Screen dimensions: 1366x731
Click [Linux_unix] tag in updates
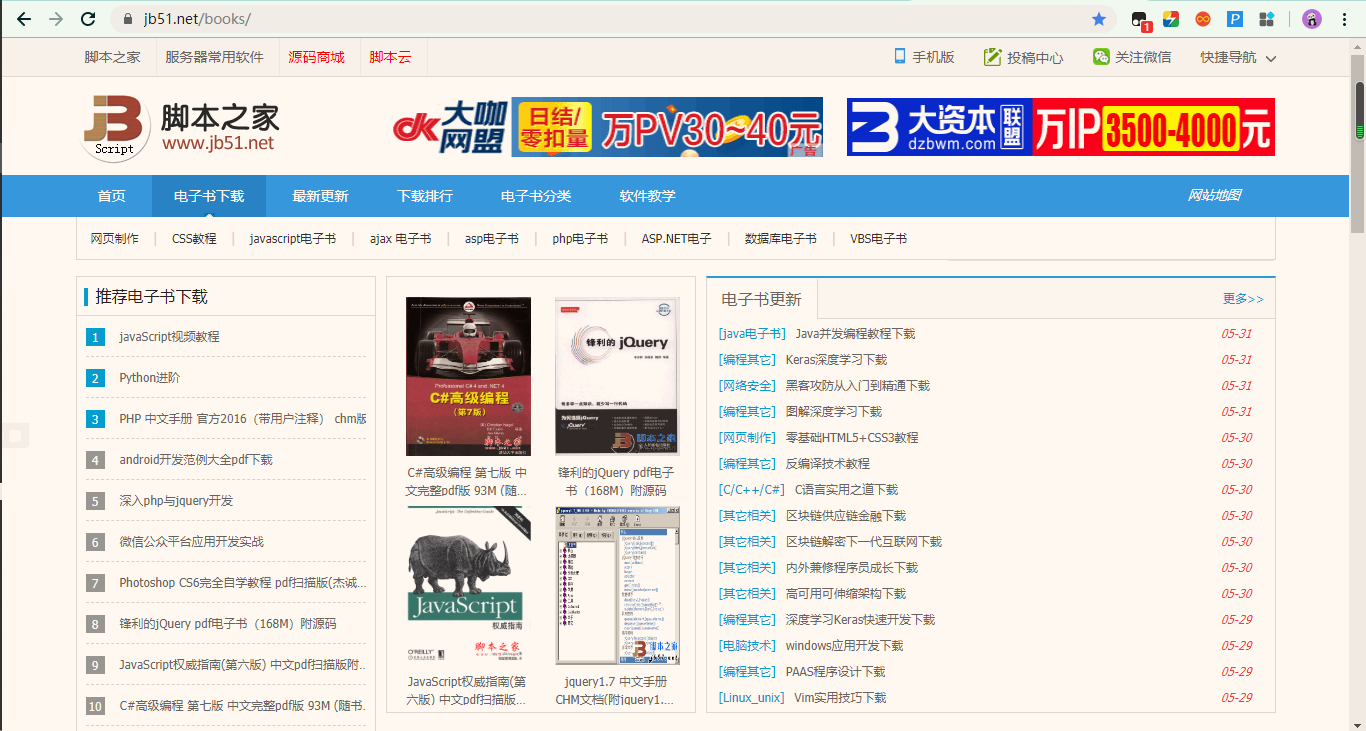(x=751, y=698)
